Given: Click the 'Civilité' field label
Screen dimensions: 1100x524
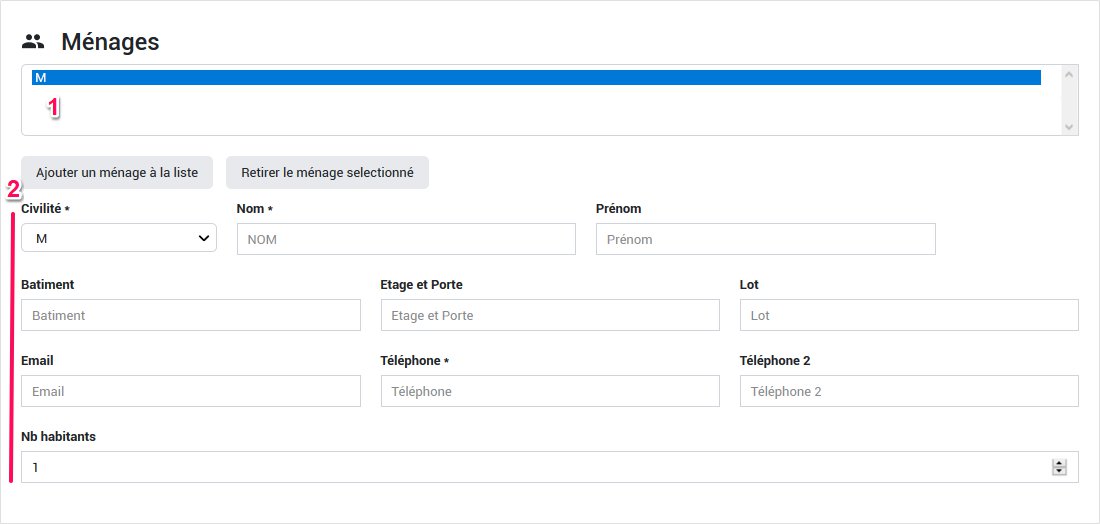Looking at the screenshot, I should (41, 209).
